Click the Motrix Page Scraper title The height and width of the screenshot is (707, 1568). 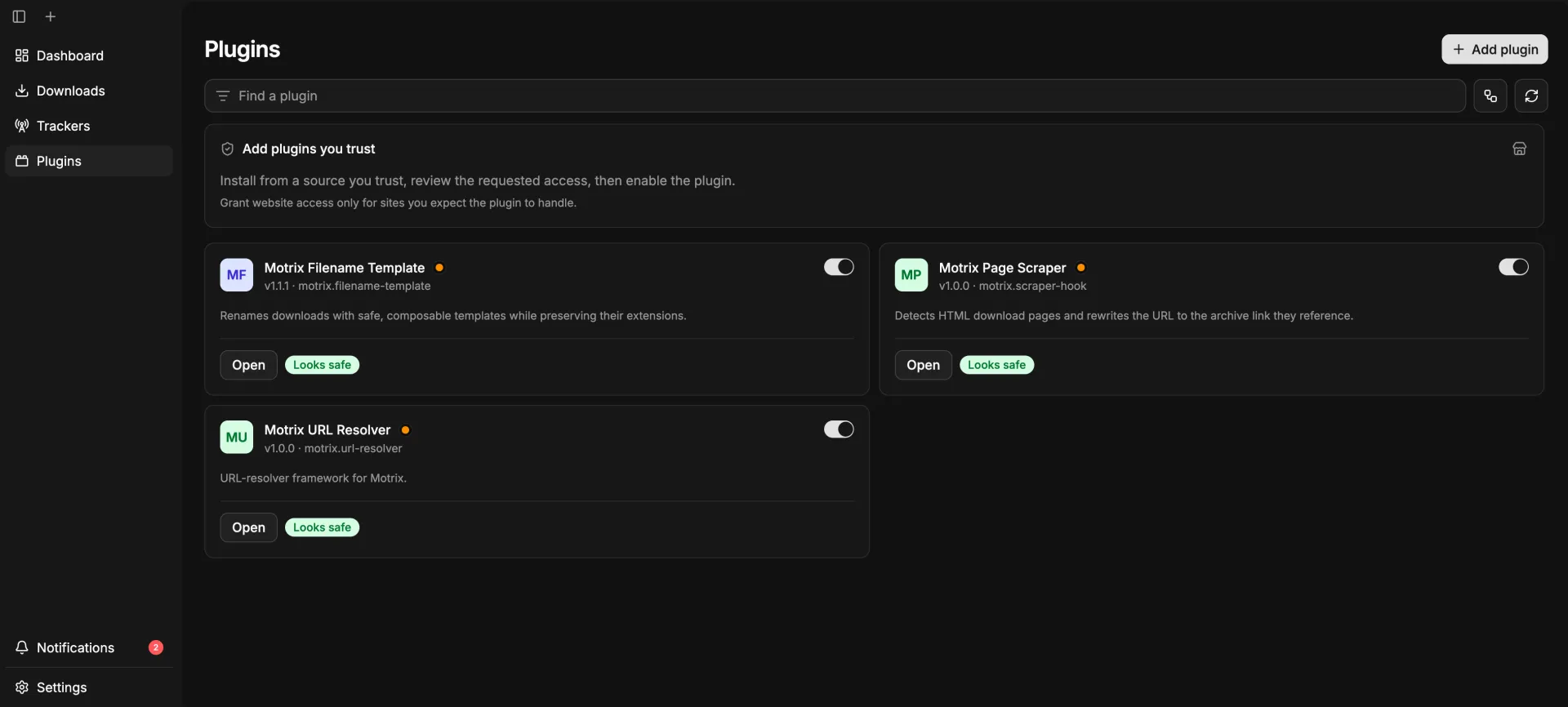[1003, 268]
